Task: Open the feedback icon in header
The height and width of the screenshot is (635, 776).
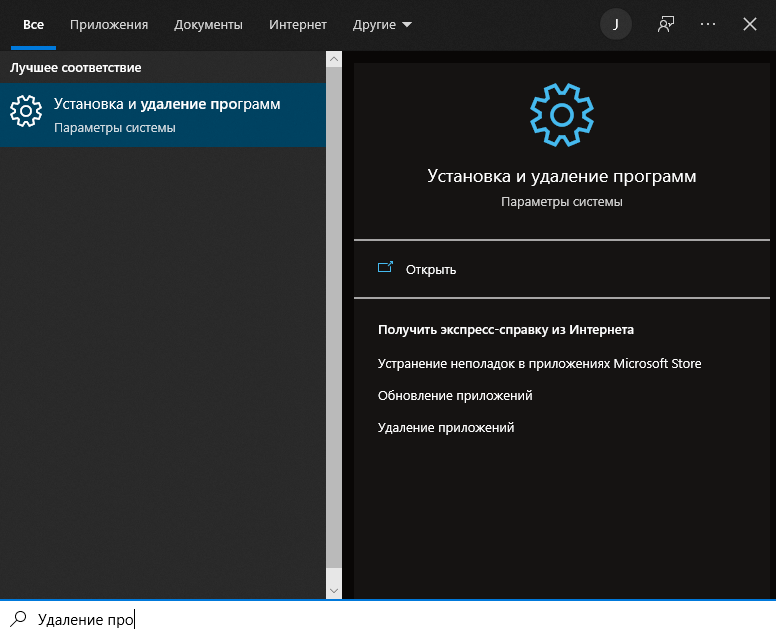Action: tap(666, 24)
